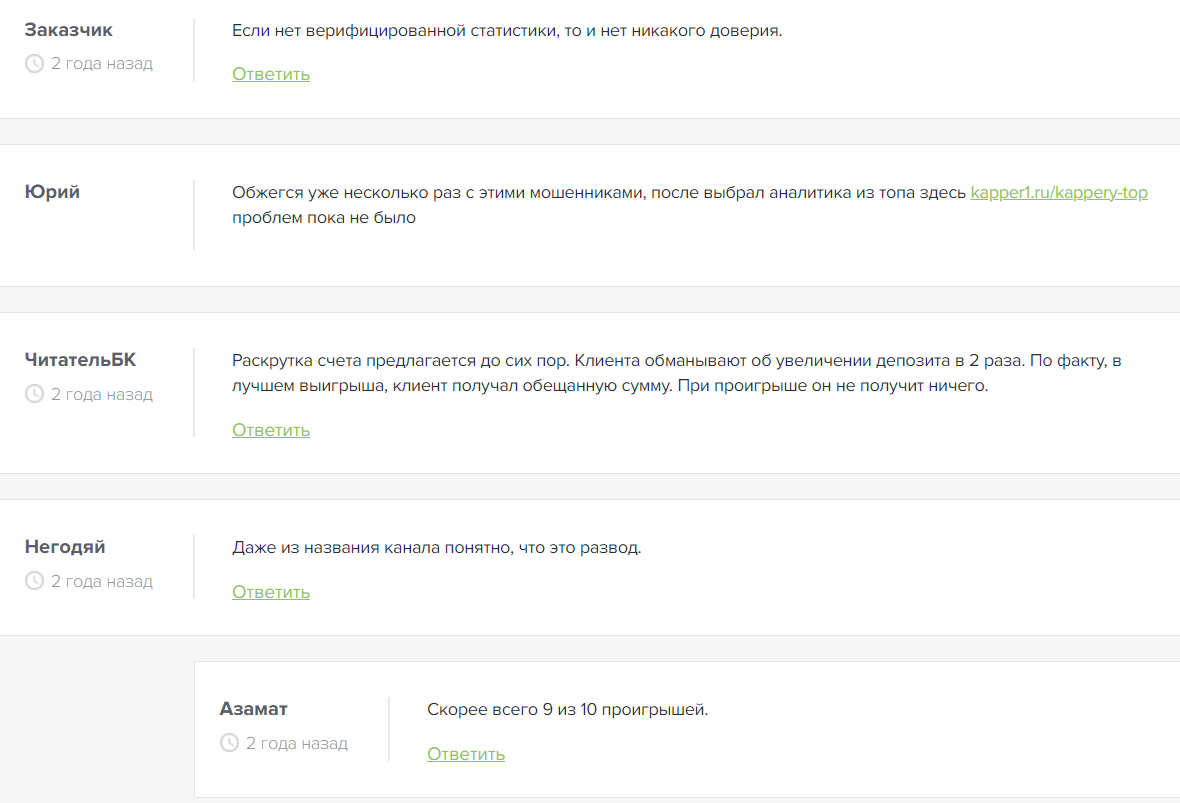Click the clock icon under Негодяй
Viewport: 1180px width, 803px height.
[34, 581]
